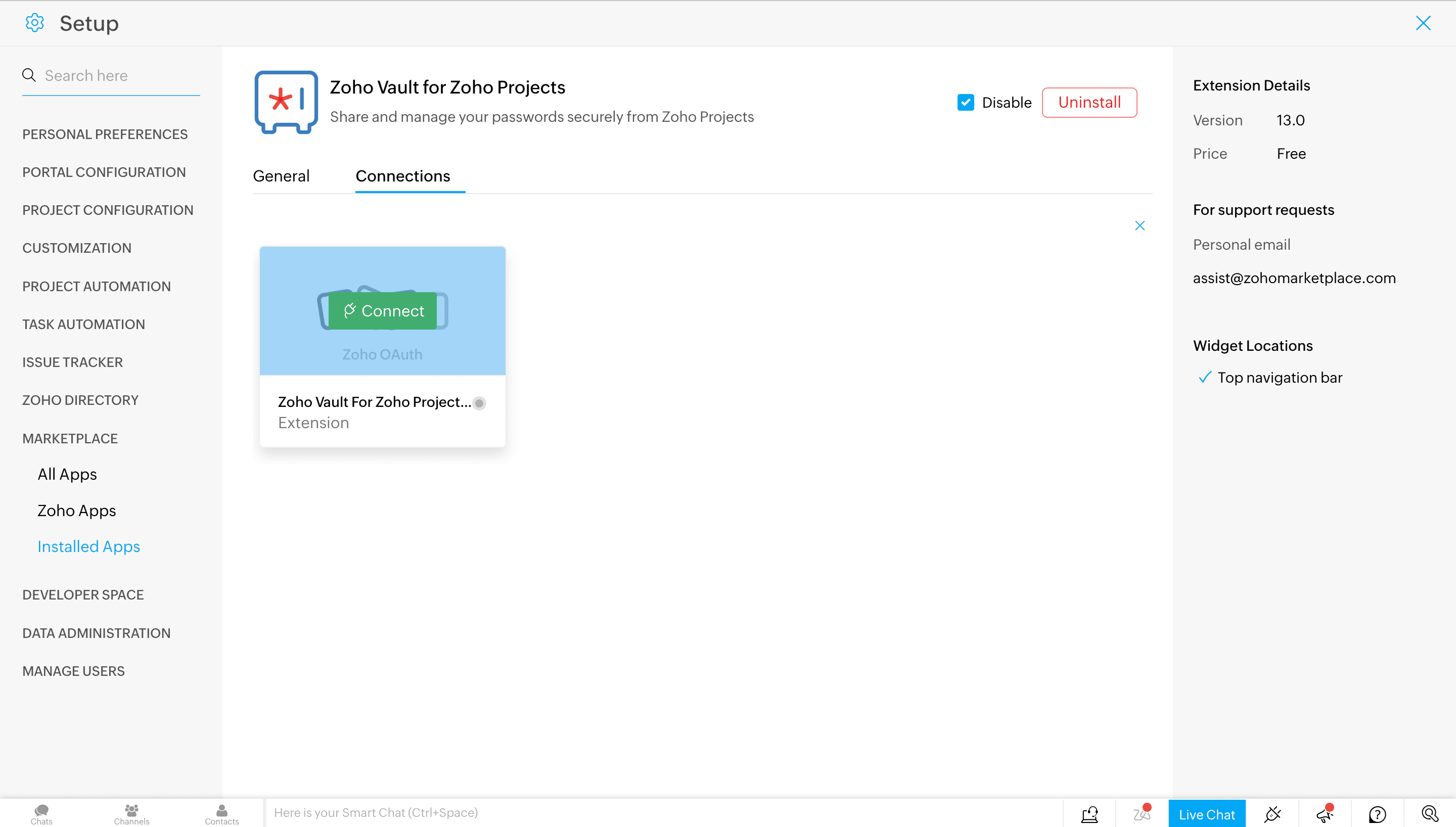Expand PROJECT CONFIGURATION section
The width and height of the screenshot is (1456, 827).
107,210
